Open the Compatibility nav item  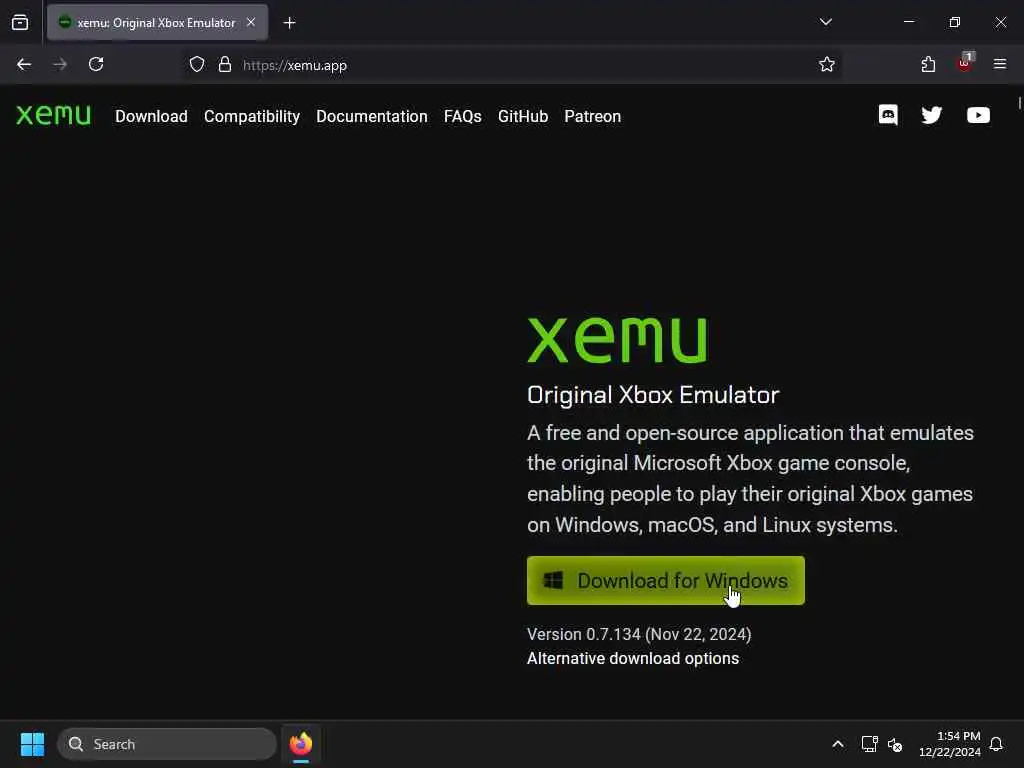(x=252, y=116)
